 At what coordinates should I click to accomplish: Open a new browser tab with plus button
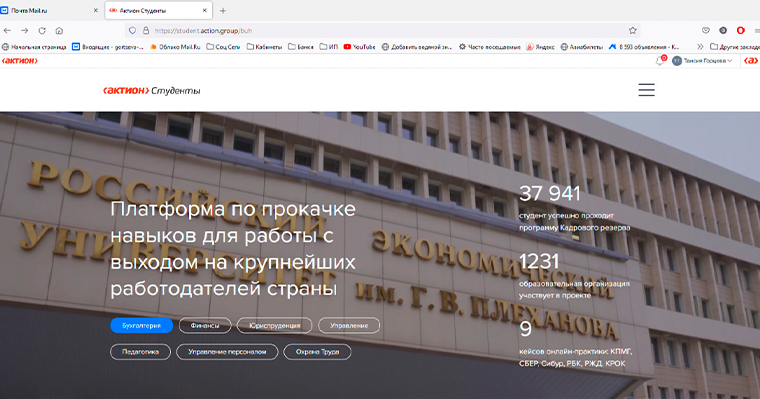pyautogui.click(x=223, y=11)
